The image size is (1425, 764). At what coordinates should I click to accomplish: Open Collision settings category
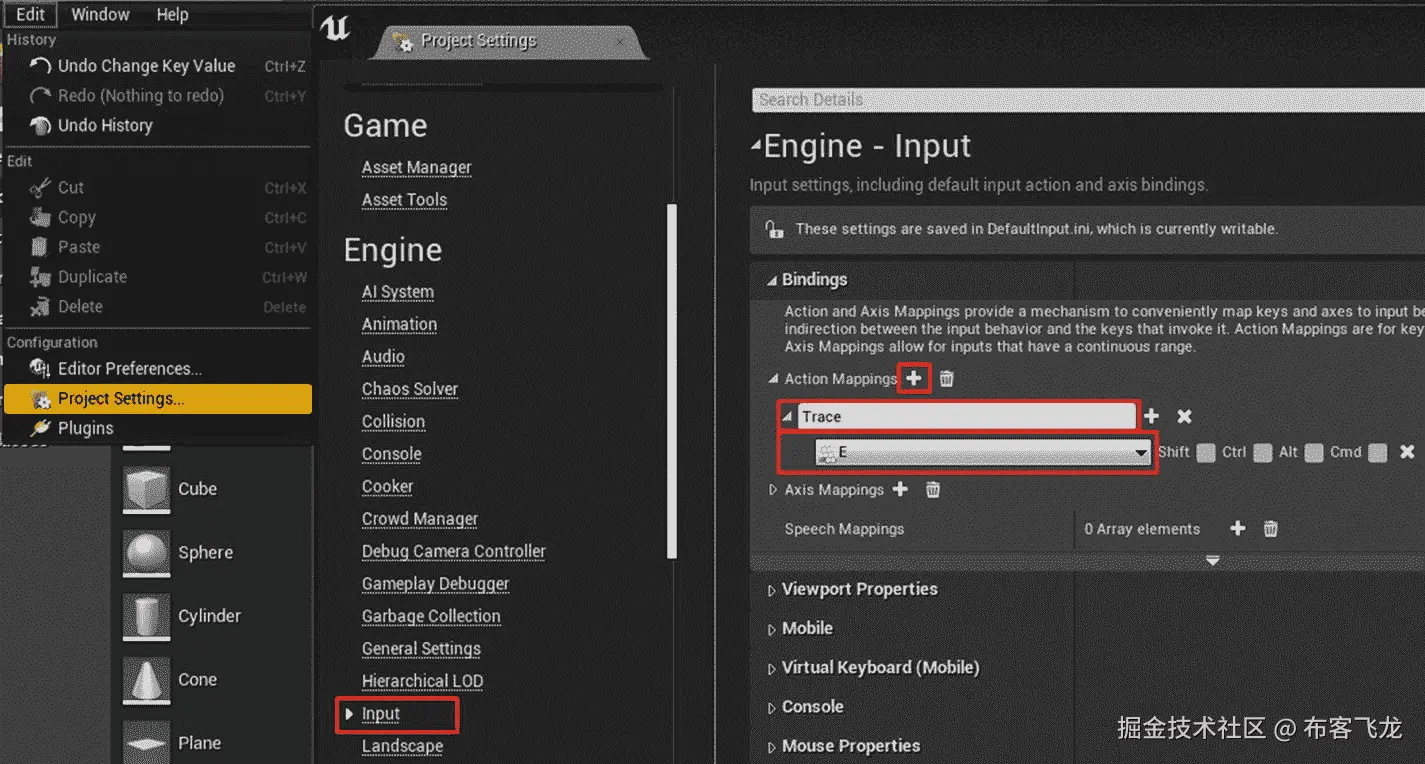click(x=393, y=421)
